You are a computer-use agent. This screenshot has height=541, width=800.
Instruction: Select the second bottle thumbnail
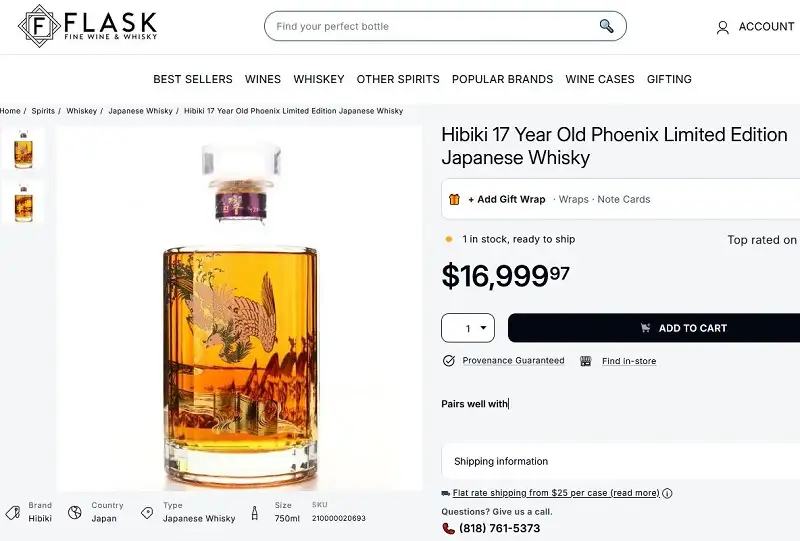click(x=22, y=202)
